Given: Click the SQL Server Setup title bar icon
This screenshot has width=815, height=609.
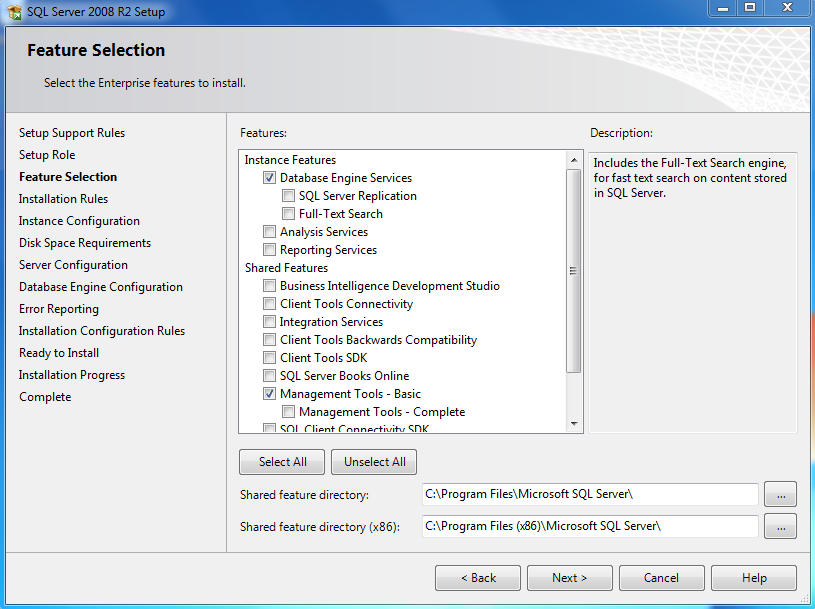Looking at the screenshot, I should pyautogui.click(x=14, y=11).
